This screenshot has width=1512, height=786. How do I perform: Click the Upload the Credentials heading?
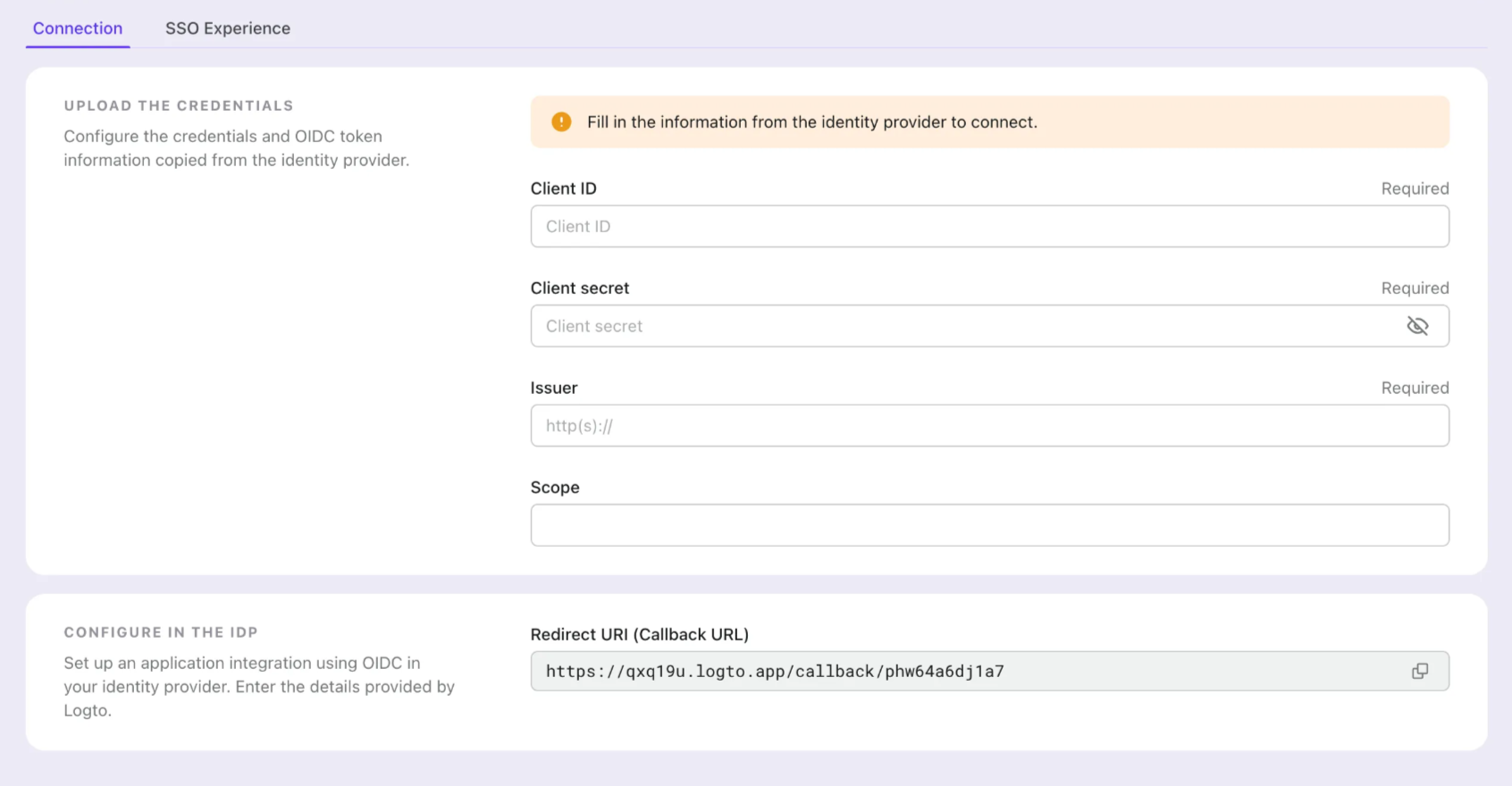pos(179,105)
